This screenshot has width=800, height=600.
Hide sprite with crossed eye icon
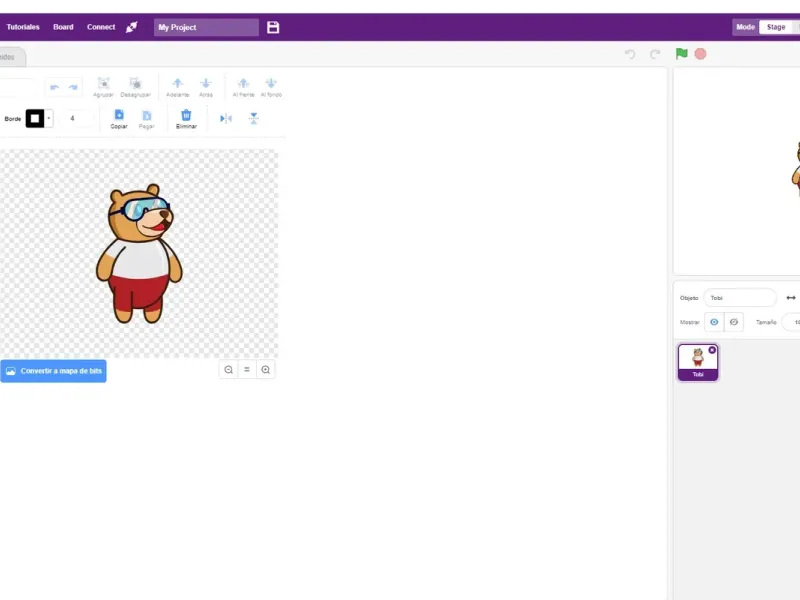[x=734, y=322]
